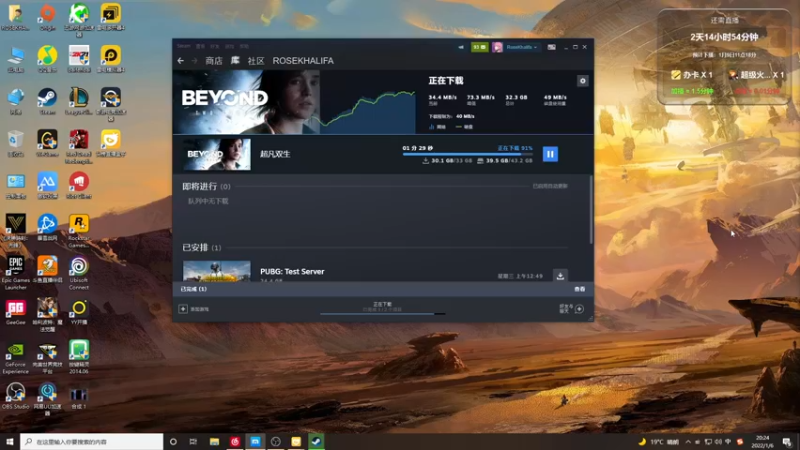This screenshot has width=800, height=450.
Task: Click the 73.3 MB/s peak speed value
Action: pyautogui.click(x=481, y=97)
